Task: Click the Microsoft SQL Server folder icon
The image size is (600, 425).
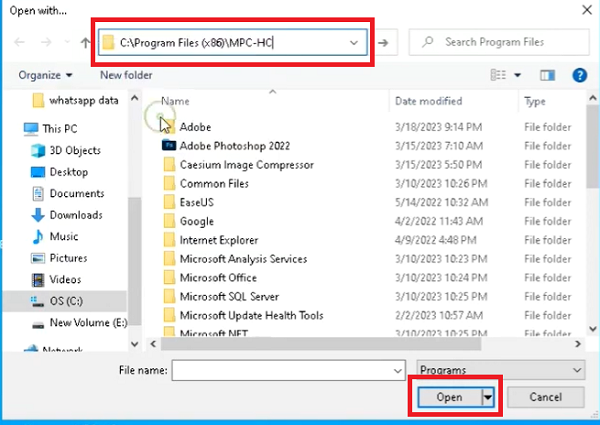Action: 169,296
